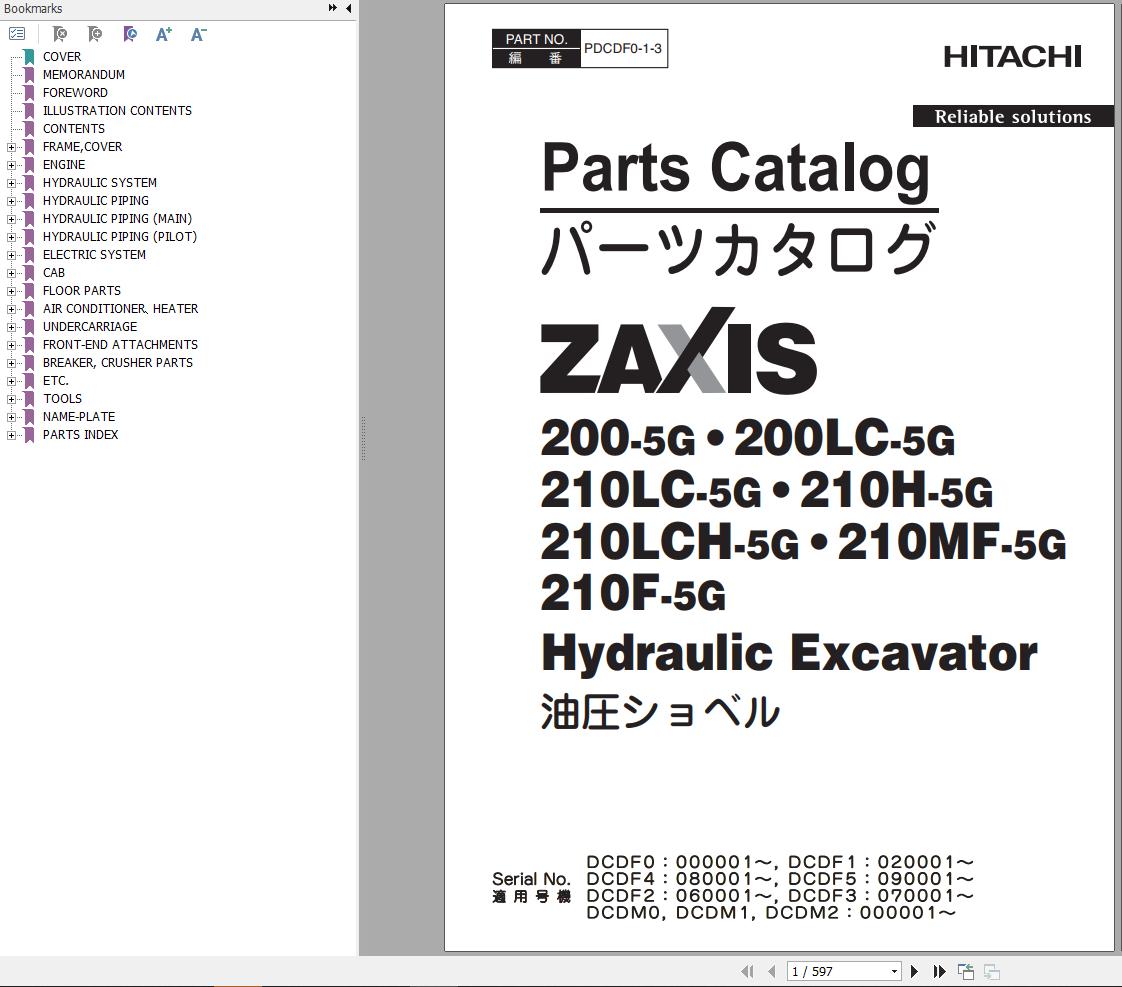This screenshot has width=1122, height=987.
Task: Expand the BREAKER, CRUSHER PARTS bookmark
Action: coord(11,363)
